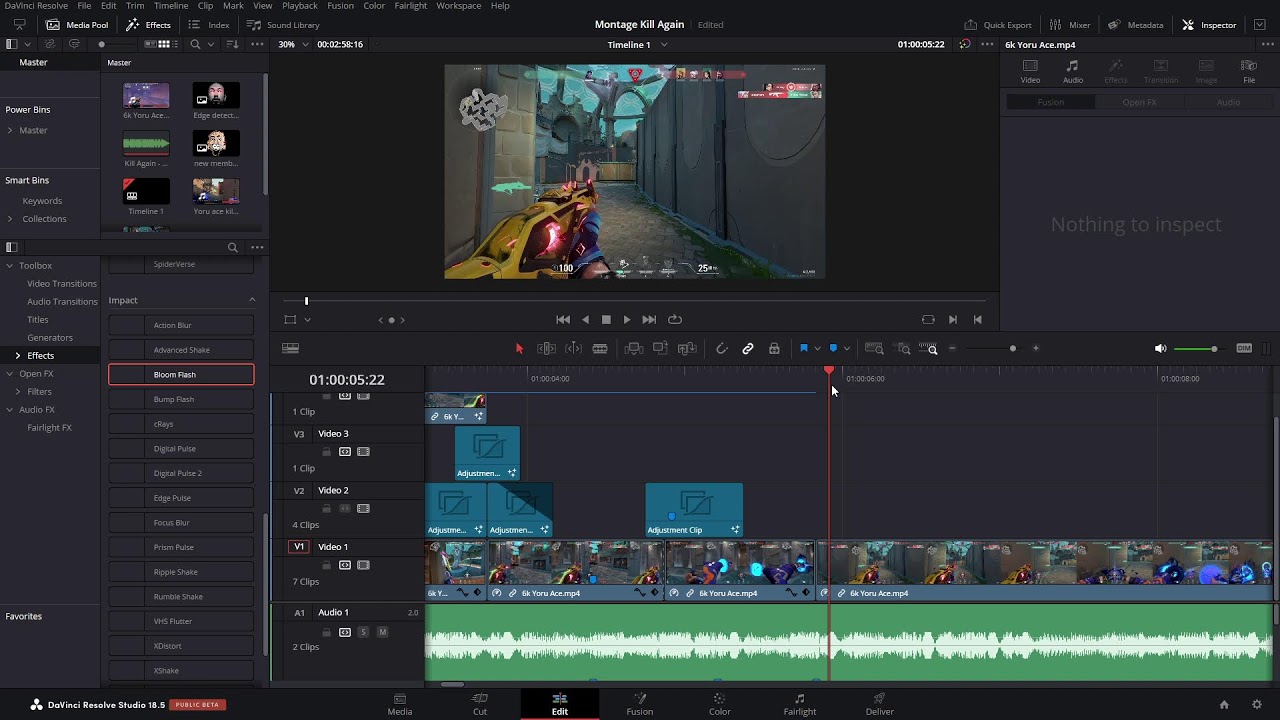
Task: Expand the Master power bin
Action: (x=10, y=131)
